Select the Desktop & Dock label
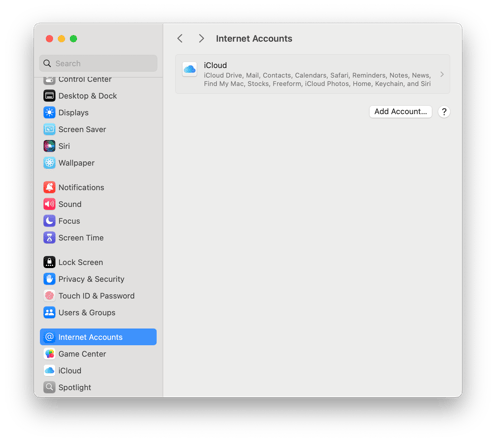496x442 pixels. pos(88,96)
